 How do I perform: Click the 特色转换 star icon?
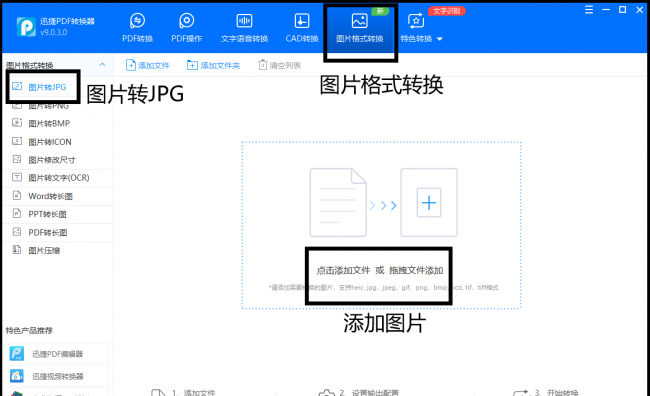(416, 20)
